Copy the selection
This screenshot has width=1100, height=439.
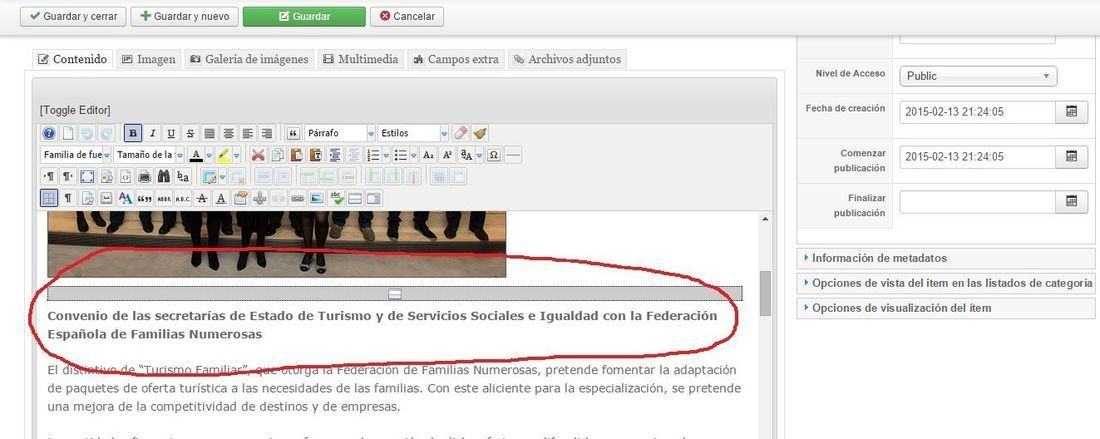click(x=277, y=156)
